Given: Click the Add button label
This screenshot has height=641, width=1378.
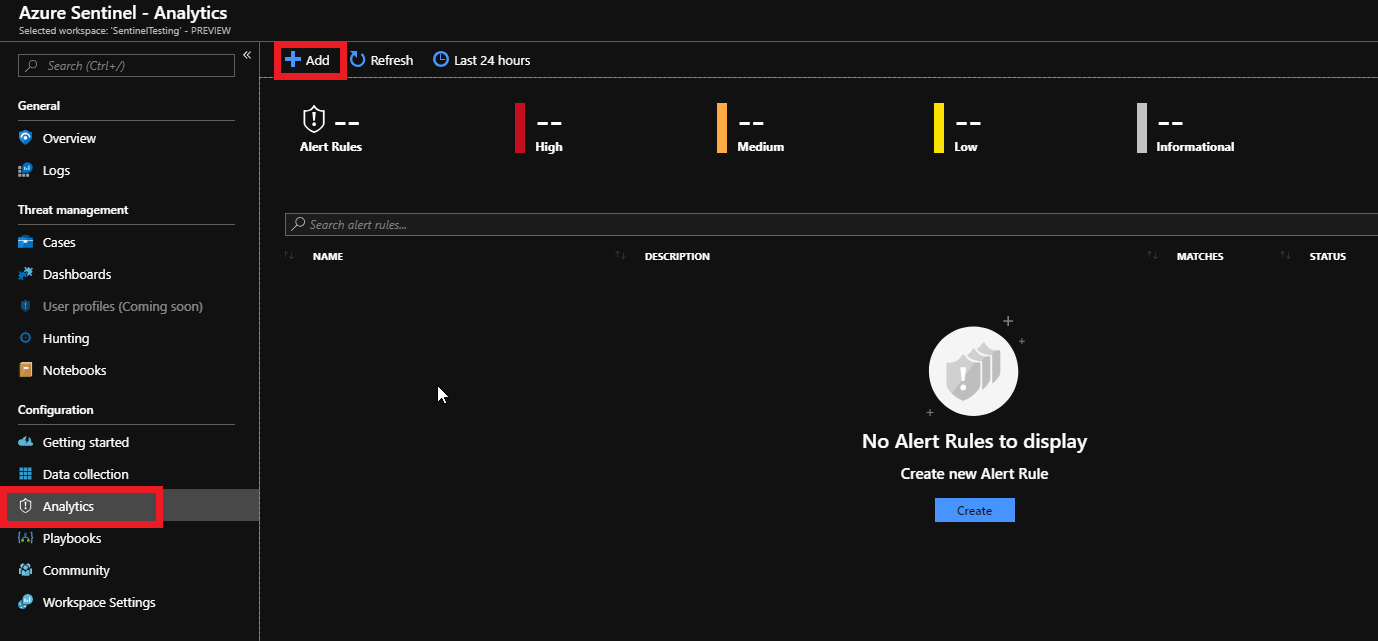Looking at the screenshot, I should tap(317, 60).
